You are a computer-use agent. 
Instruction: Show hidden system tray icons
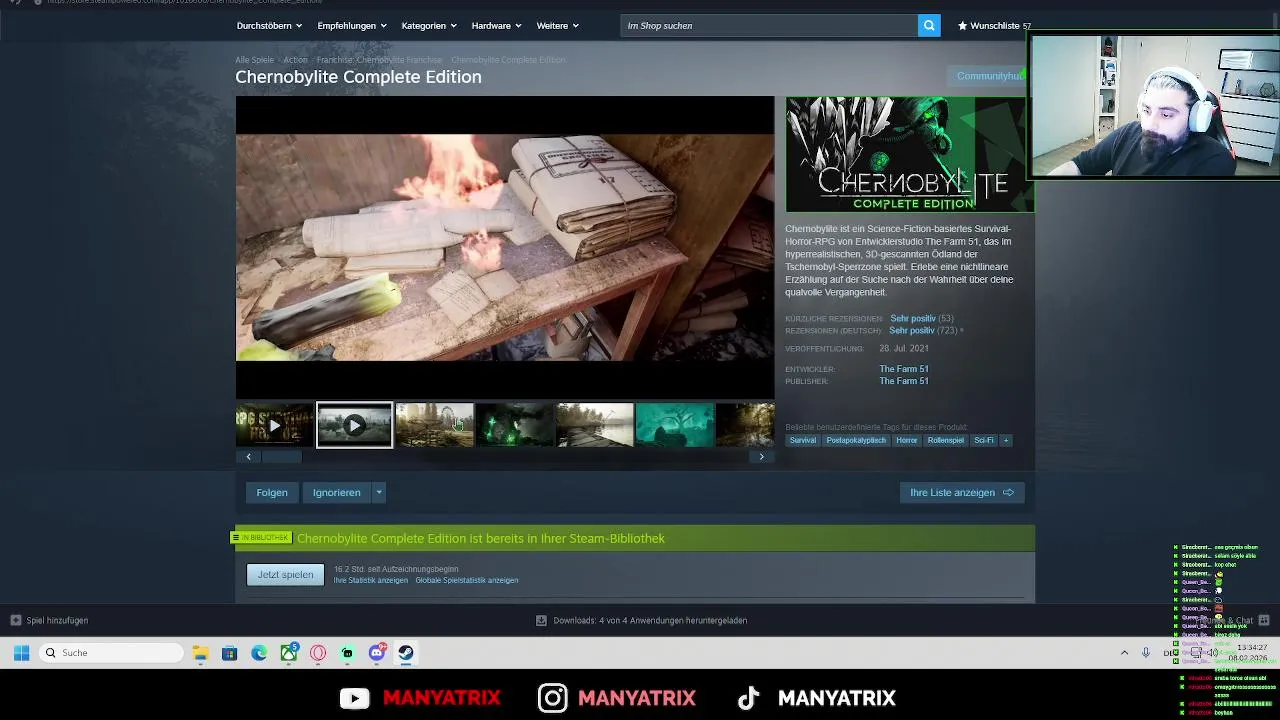1124,653
